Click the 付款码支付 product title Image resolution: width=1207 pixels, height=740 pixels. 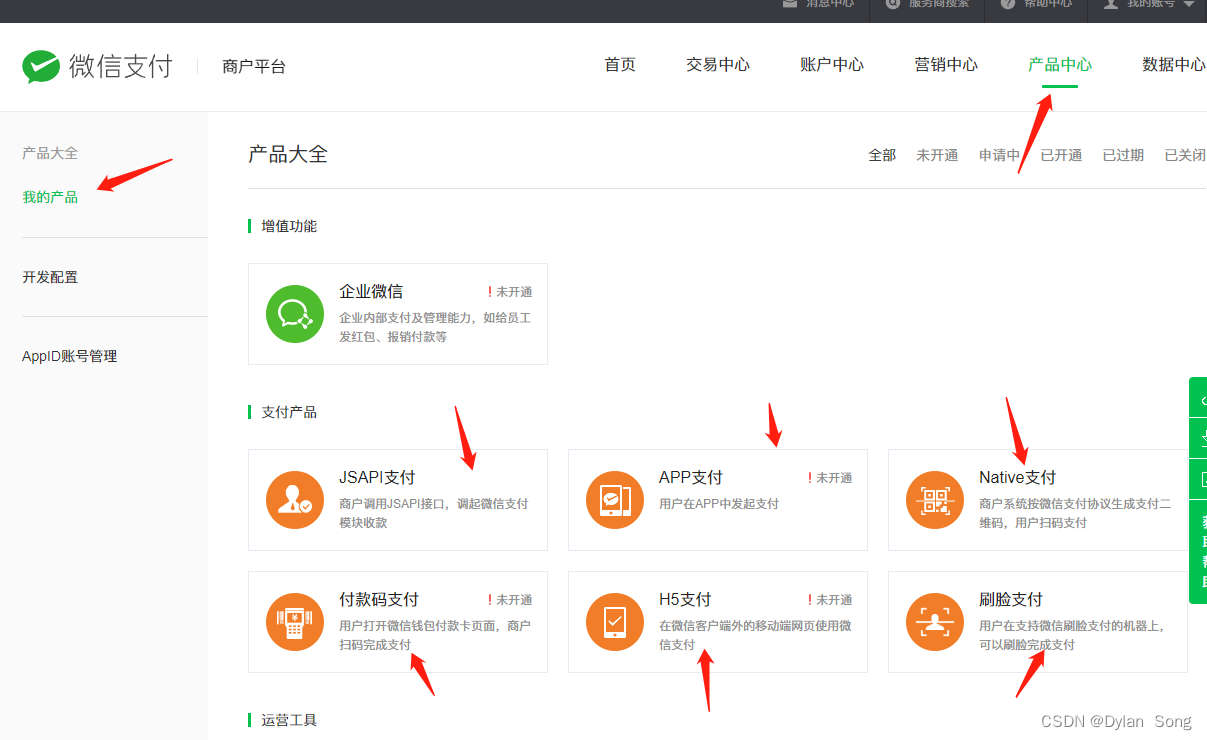379,600
